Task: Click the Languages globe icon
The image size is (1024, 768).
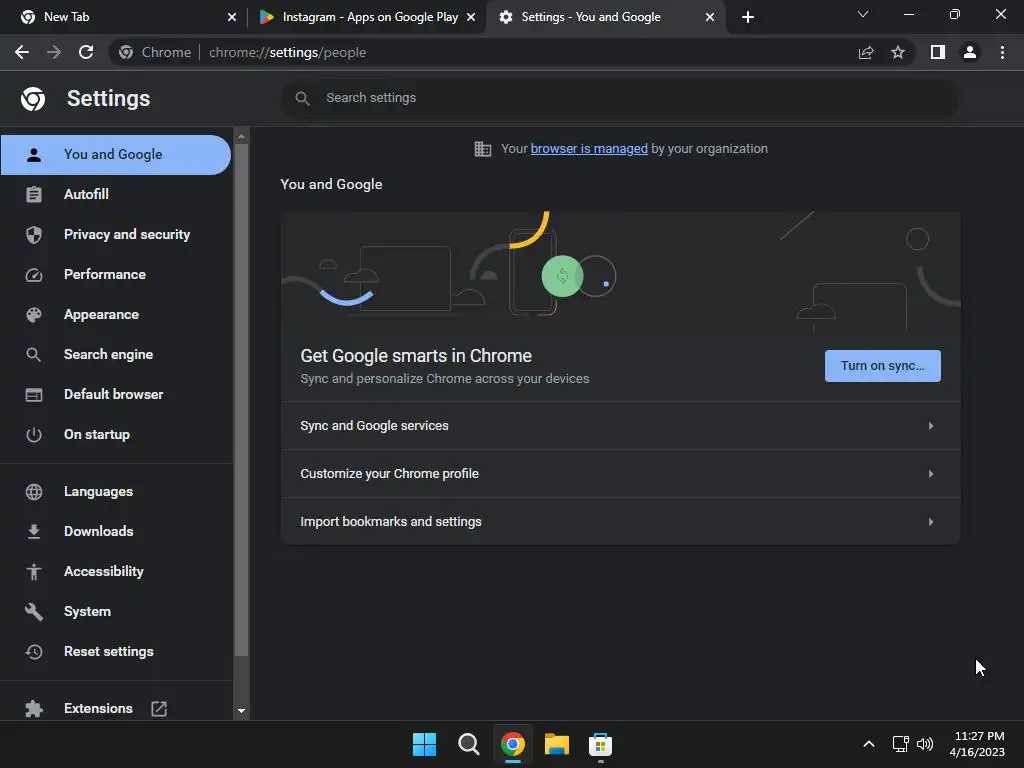Action: (x=33, y=492)
